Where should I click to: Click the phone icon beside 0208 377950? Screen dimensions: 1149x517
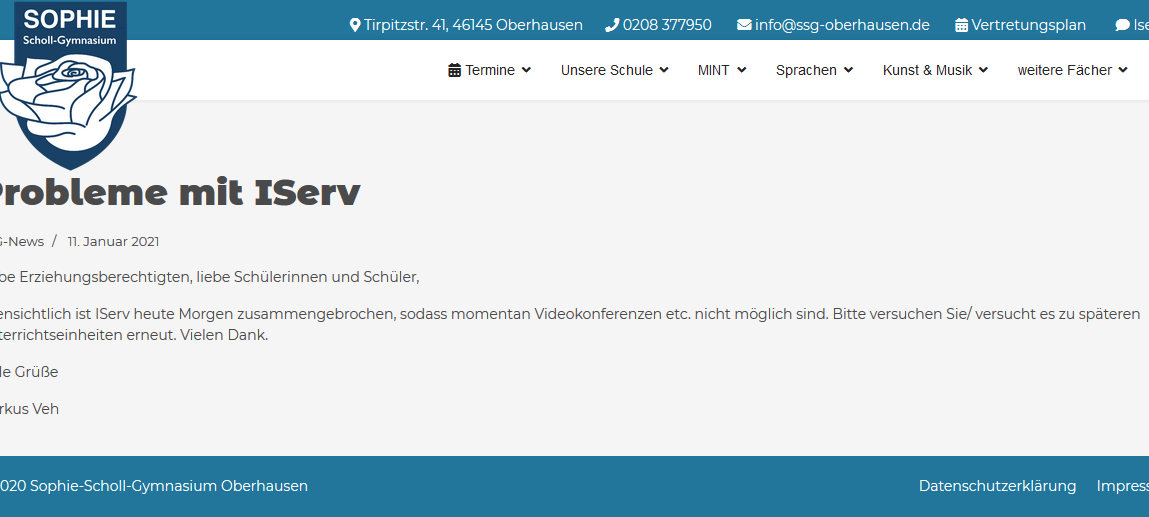point(612,25)
